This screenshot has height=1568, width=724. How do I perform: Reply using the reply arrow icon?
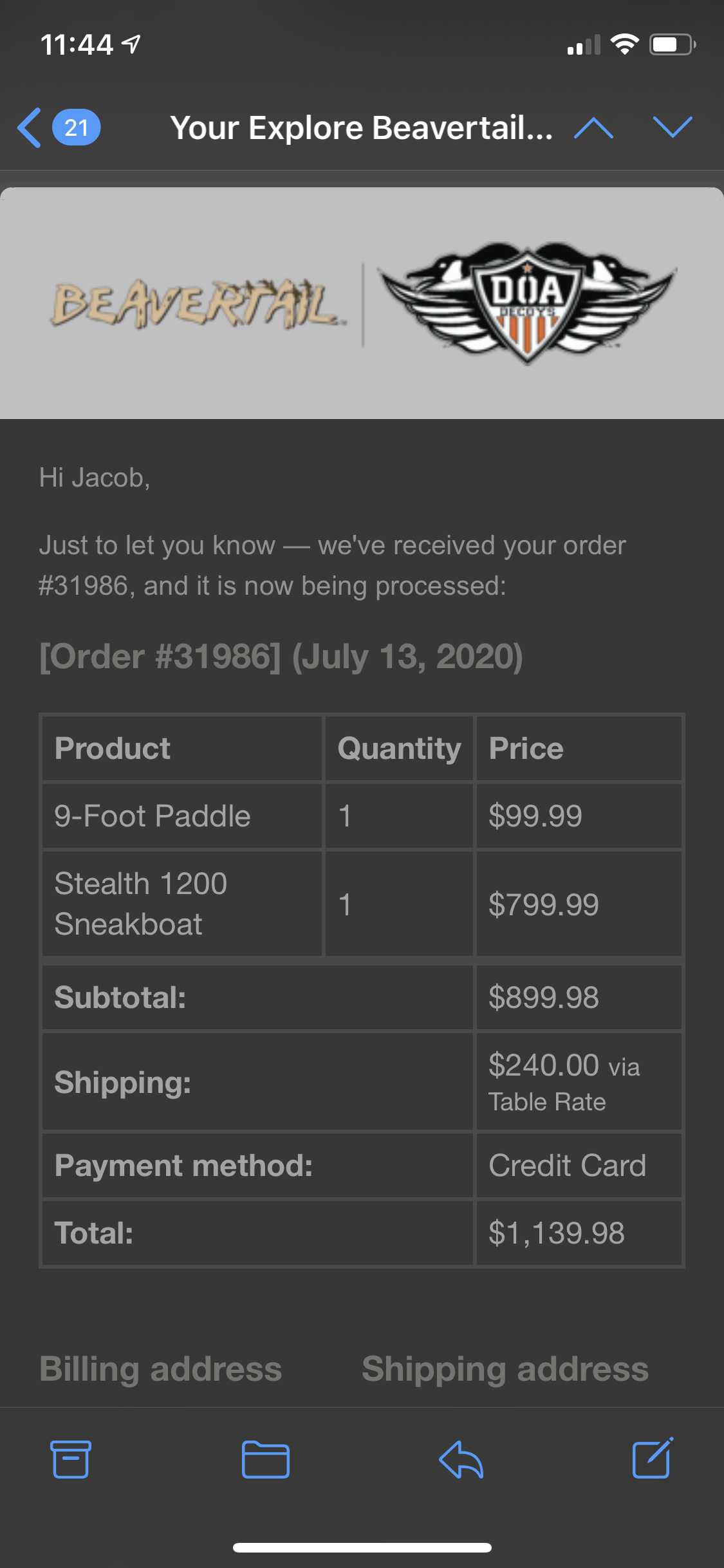tap(461, 1459)
